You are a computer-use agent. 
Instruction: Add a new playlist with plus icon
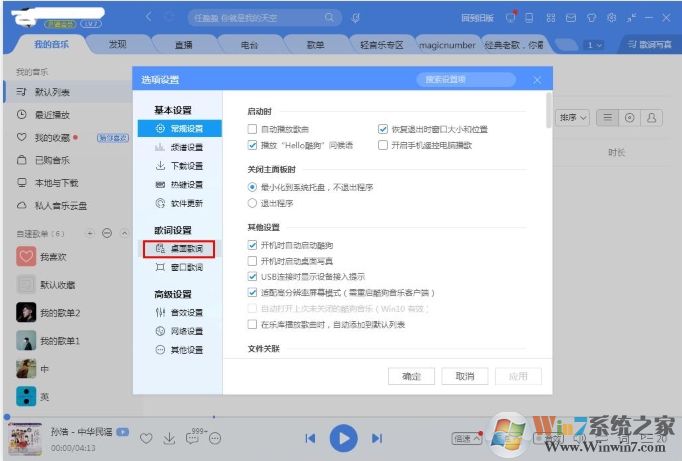tap(90, 234)
